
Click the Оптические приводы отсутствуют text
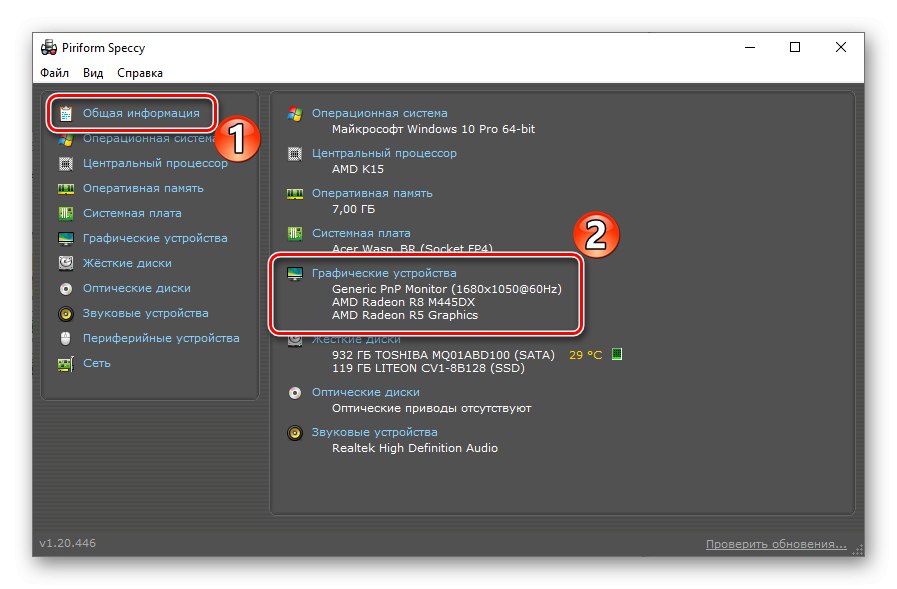click(432, 408)
